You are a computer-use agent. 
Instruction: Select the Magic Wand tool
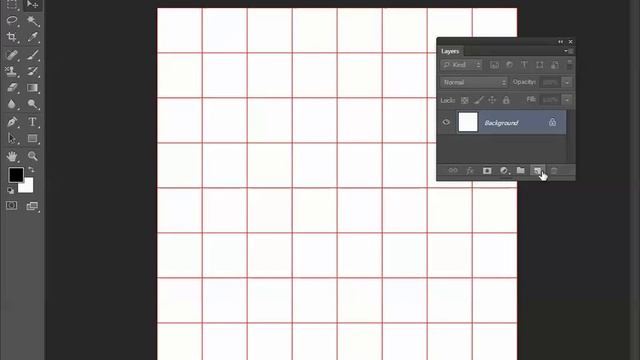(x=32, y=20)
